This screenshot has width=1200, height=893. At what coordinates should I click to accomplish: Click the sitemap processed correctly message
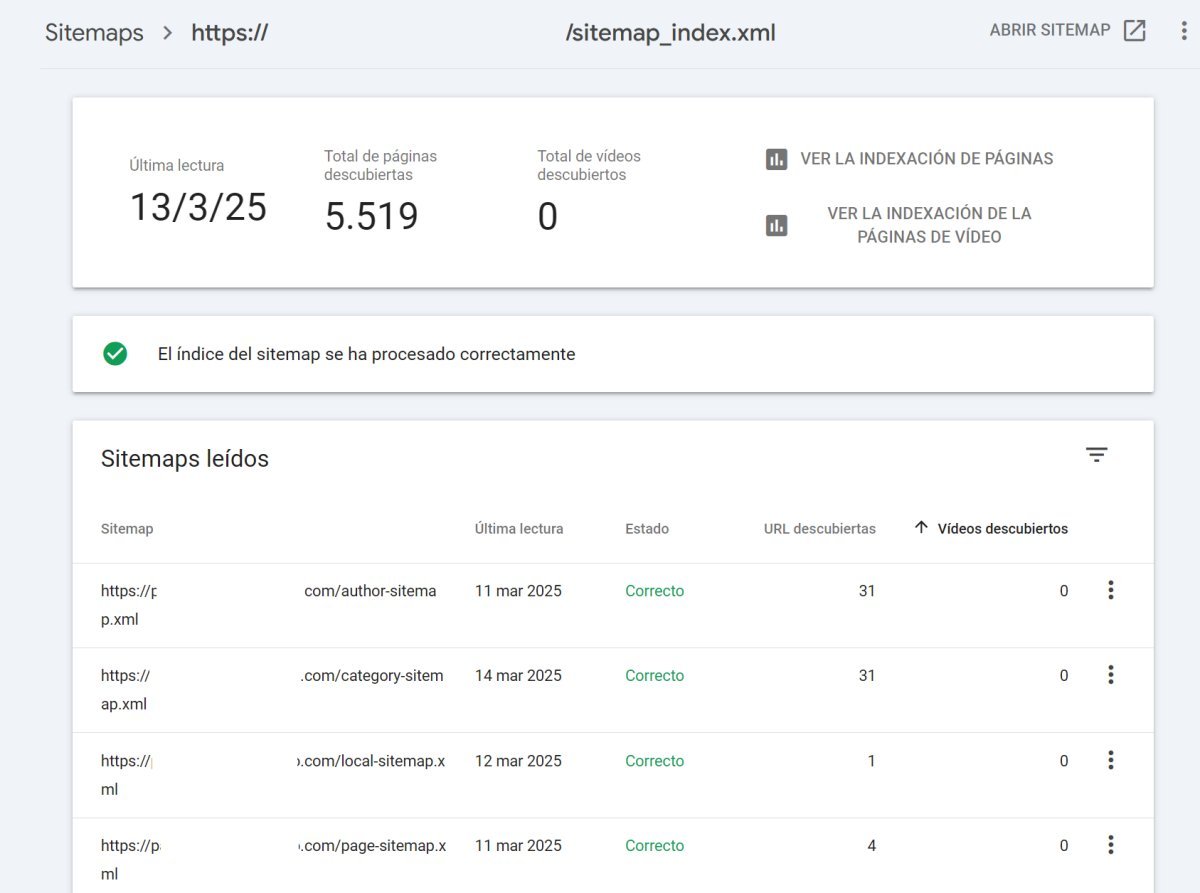point(366,354)
